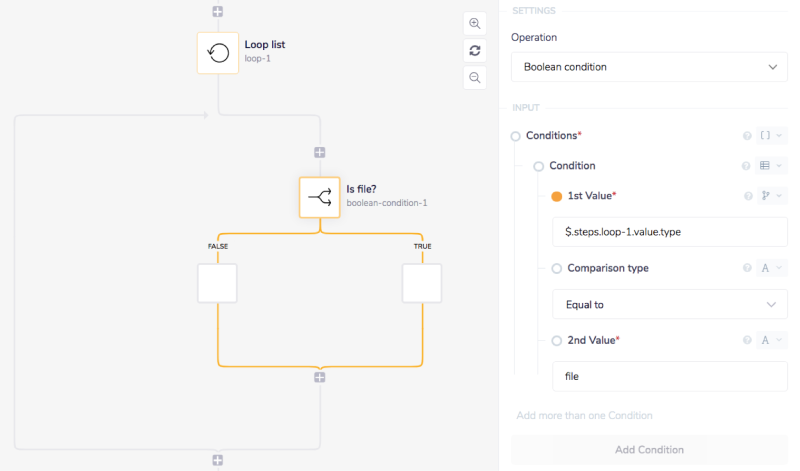Click the Loop list step icon
The image size is (800, 471).
click(218, 52)
